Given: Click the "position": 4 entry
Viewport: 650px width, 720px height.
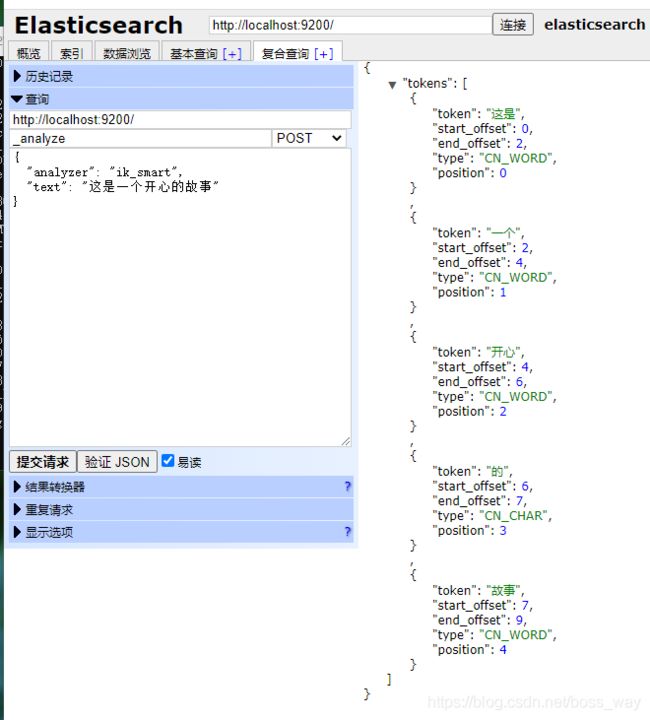Looking at the screenshot, I should [470, 650].
